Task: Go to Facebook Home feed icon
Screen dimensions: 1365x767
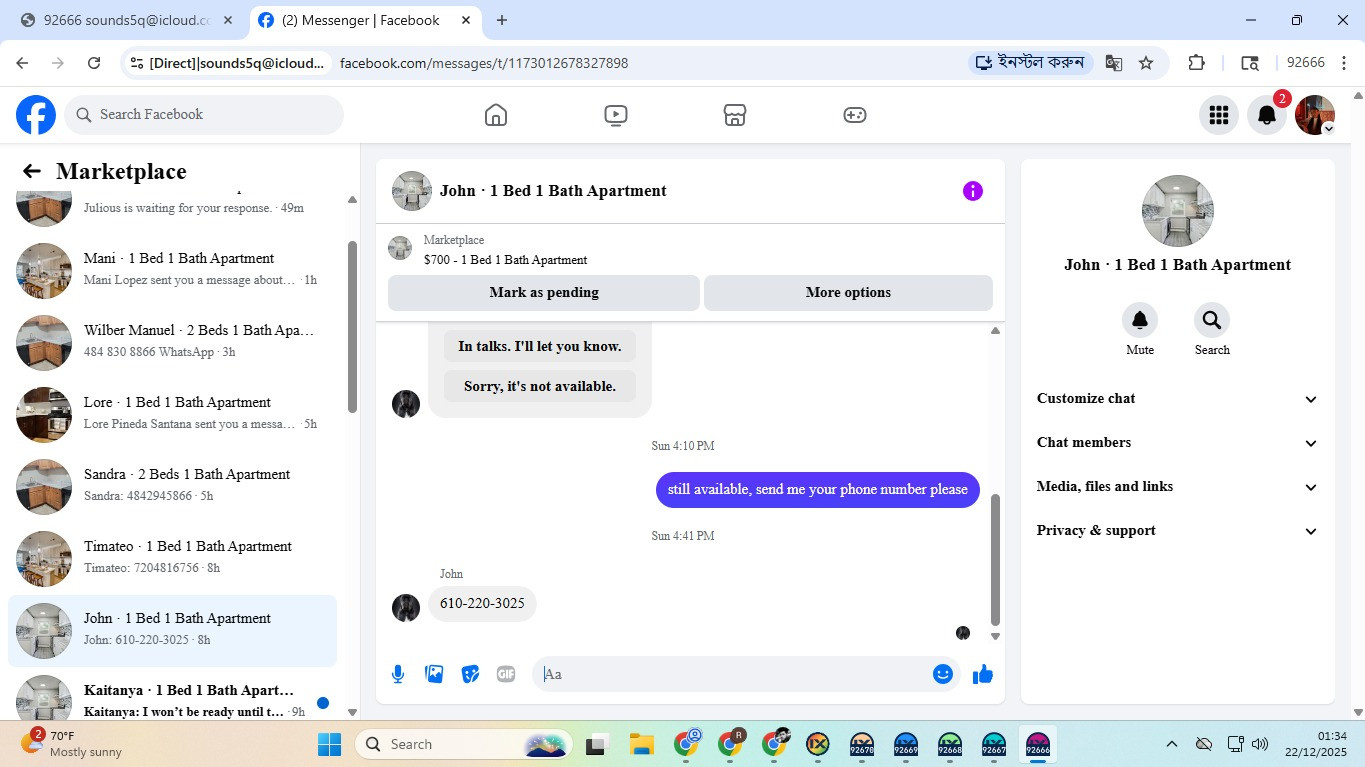Action: (x=496, y=115)
